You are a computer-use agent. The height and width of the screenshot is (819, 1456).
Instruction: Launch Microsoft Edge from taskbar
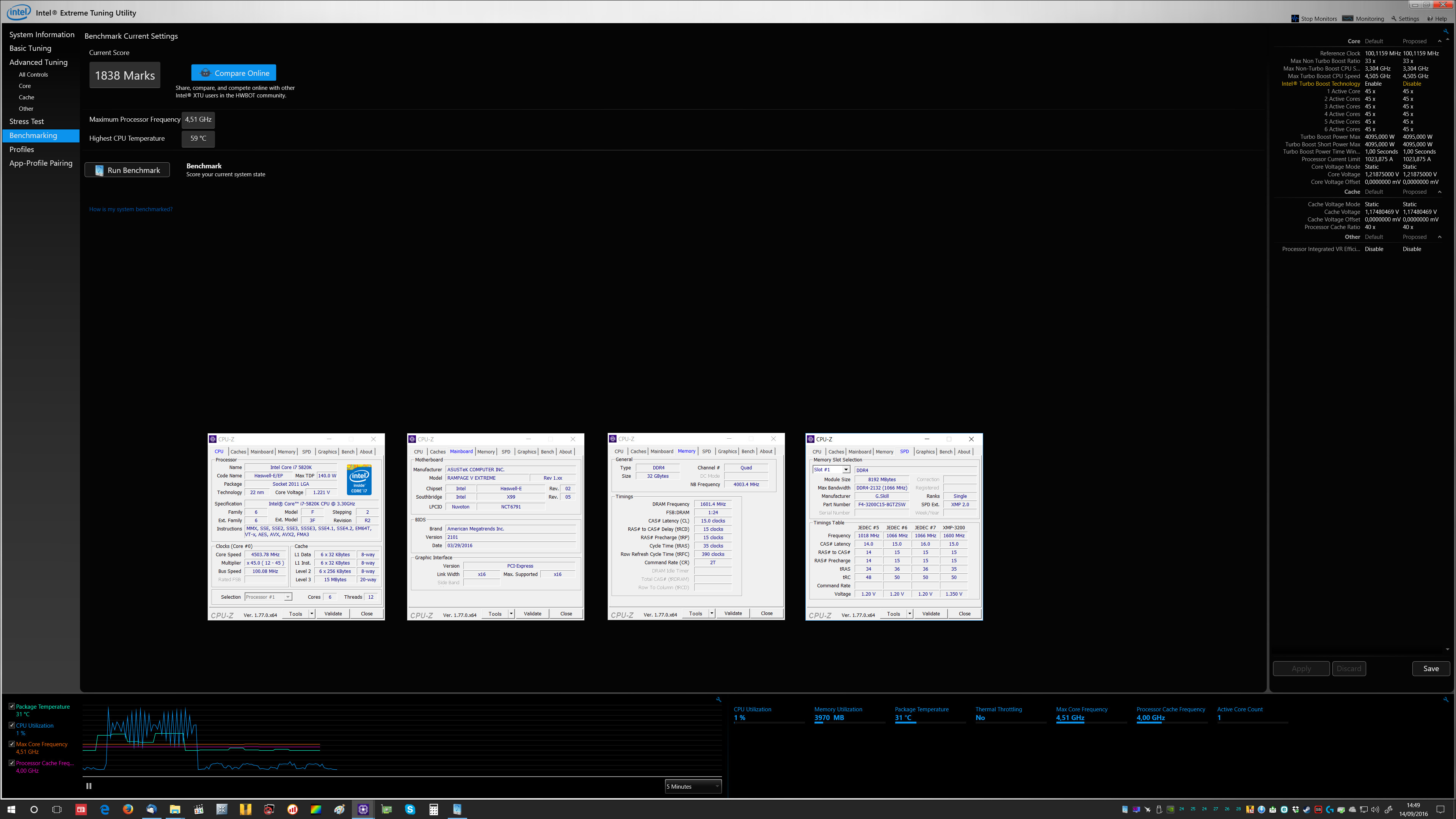tap(105, 810)
